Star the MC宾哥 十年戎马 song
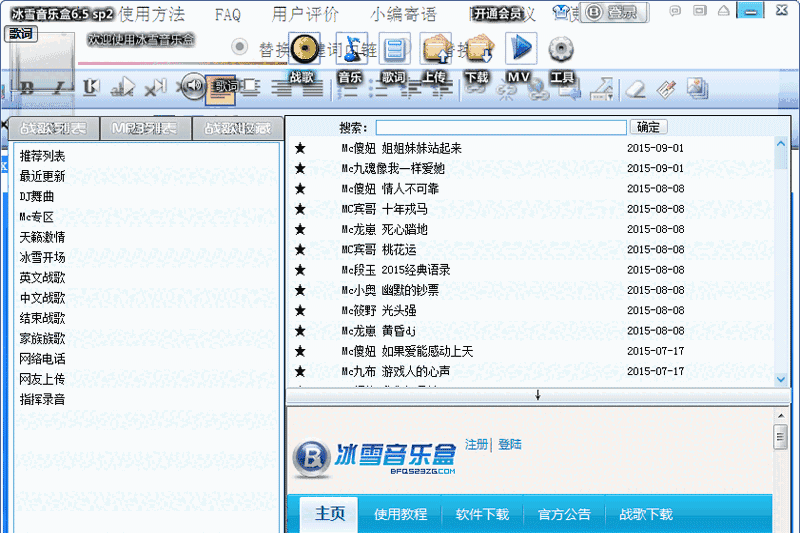Viewport: 800px width, 533px height. pos(300,209)
